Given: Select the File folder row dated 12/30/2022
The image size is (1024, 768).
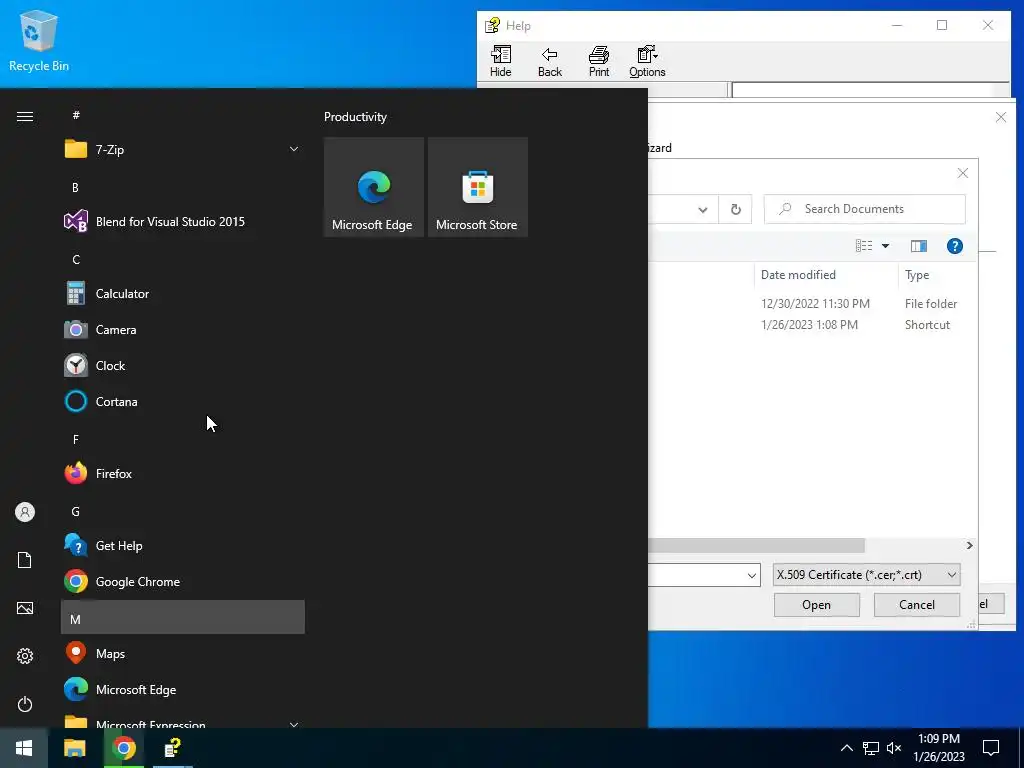Looking at the screenshot, I should click(x=813, y=304).
